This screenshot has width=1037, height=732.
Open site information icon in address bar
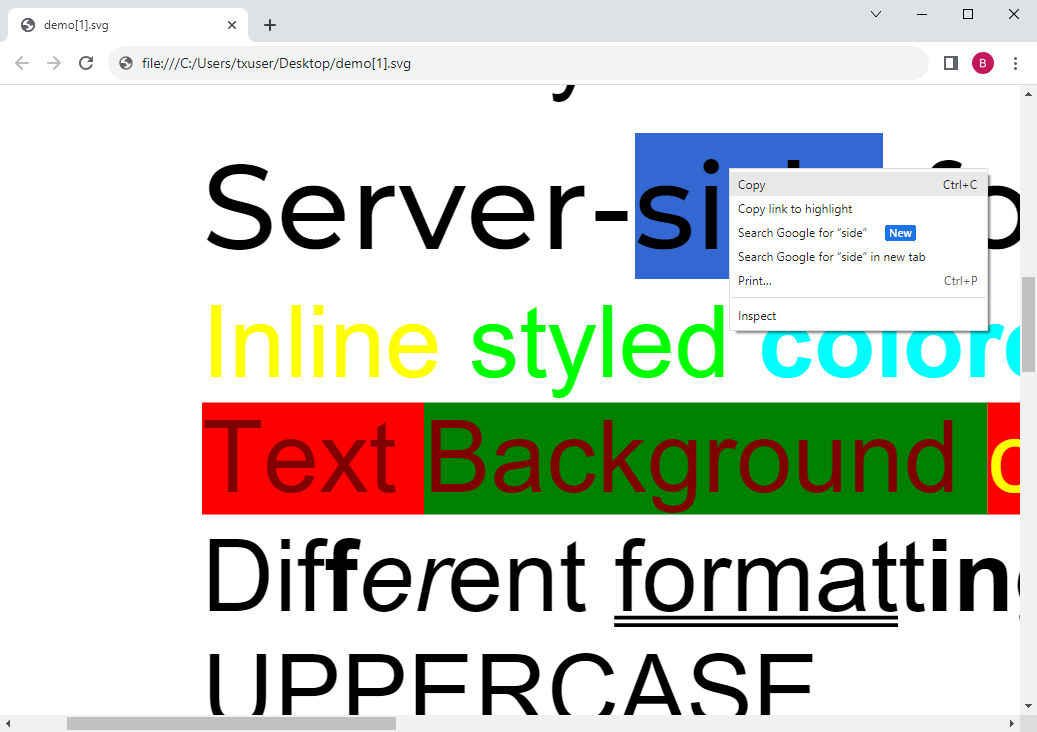(x=125, y=62)
